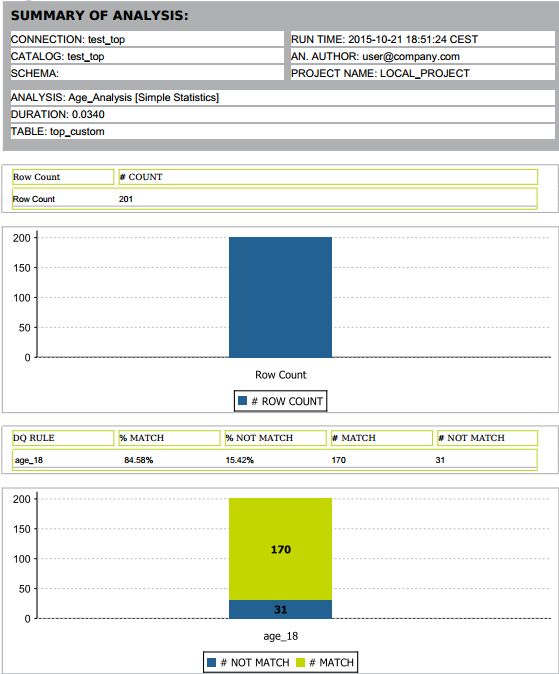The width and height of the screenshot is (559, 674).
Task: Click the green # MATCH legend swatch
Action: point(301,662)
